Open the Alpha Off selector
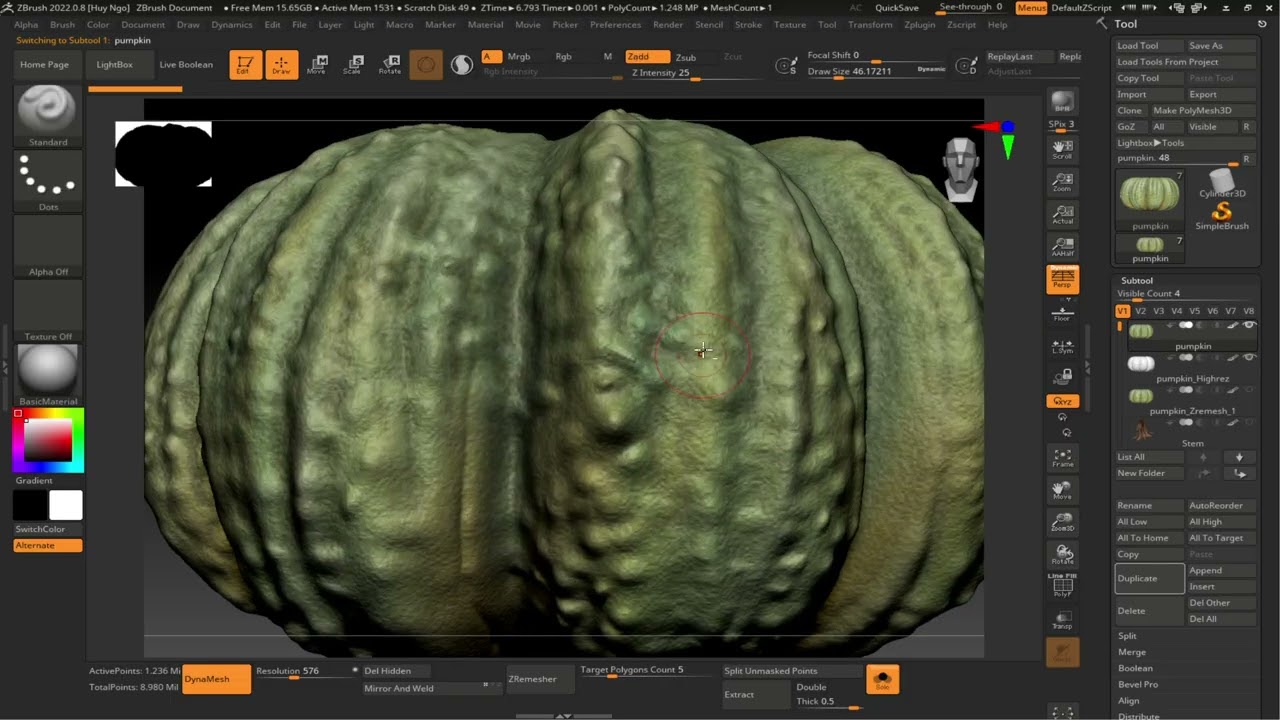Screen dimensions: 1280x720 [48, 245]
